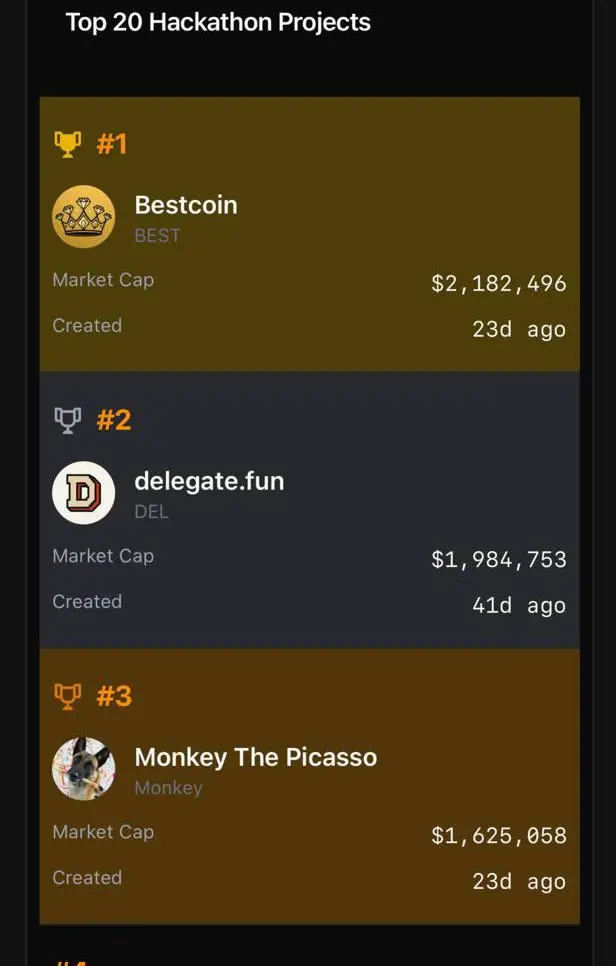Viewport: 616px width, 966px height.
Task: Click the #2 rank label
Action: (114, 420)
